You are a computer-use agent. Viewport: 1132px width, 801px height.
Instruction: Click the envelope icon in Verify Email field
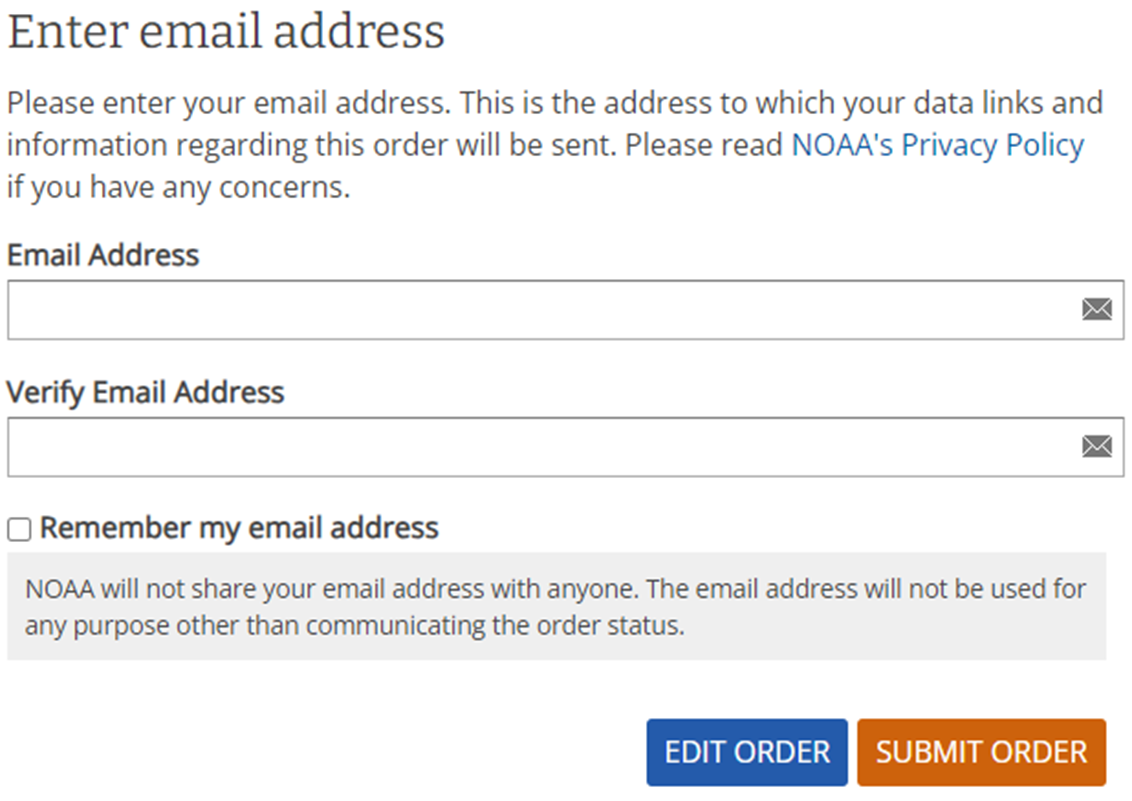click(1097, 446)
